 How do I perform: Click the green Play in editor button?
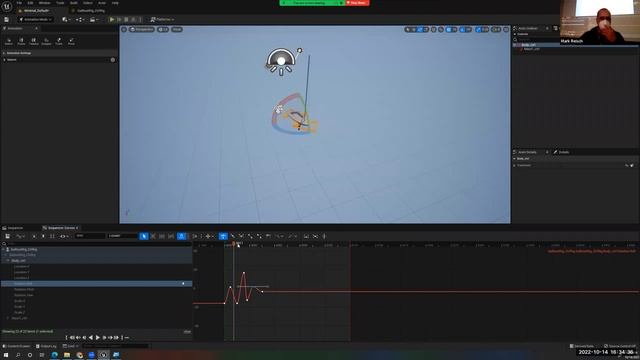tap(111, 19)
